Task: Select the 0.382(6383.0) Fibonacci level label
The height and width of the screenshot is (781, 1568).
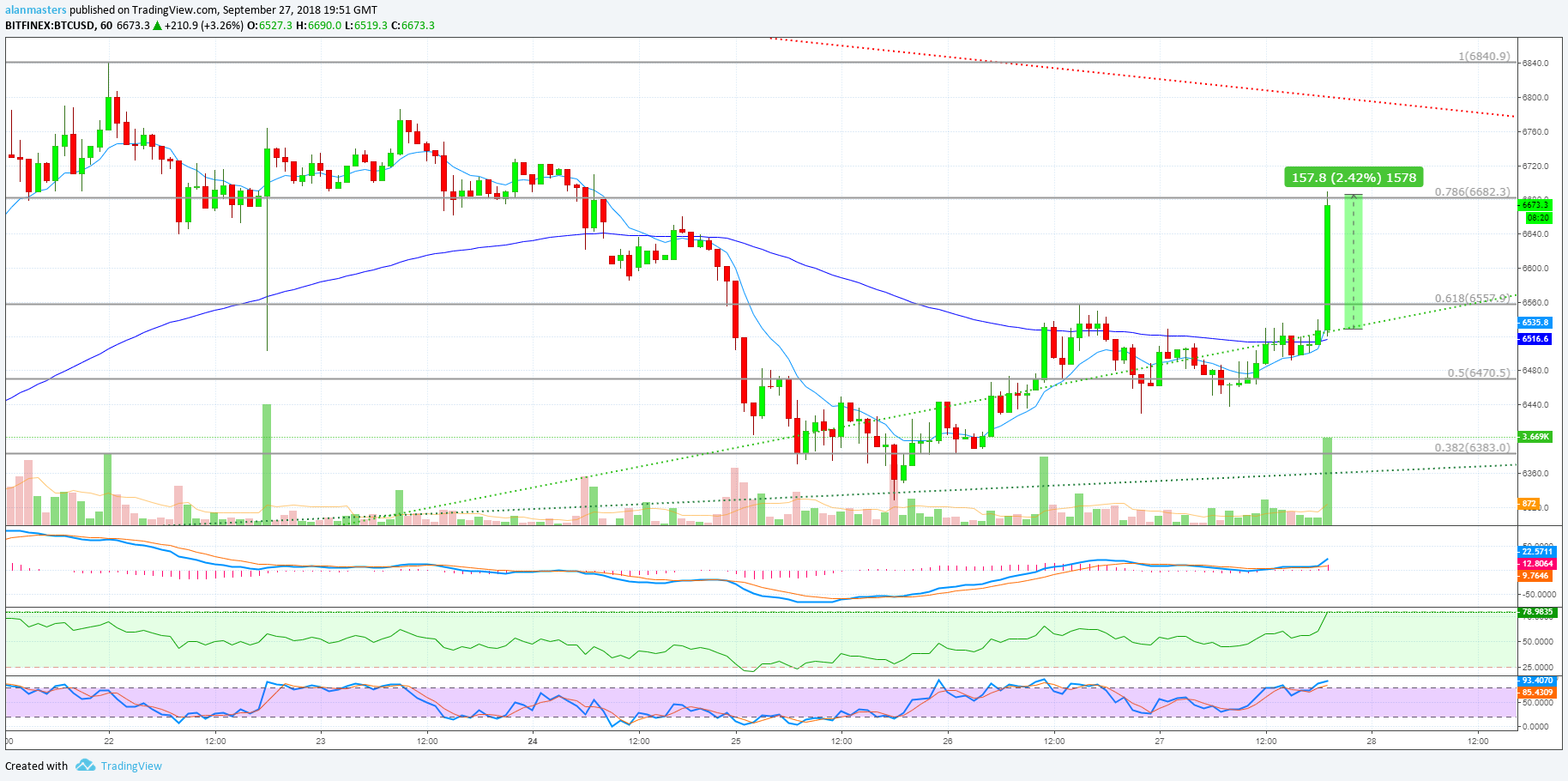Action: click(x=1472, y=448)
